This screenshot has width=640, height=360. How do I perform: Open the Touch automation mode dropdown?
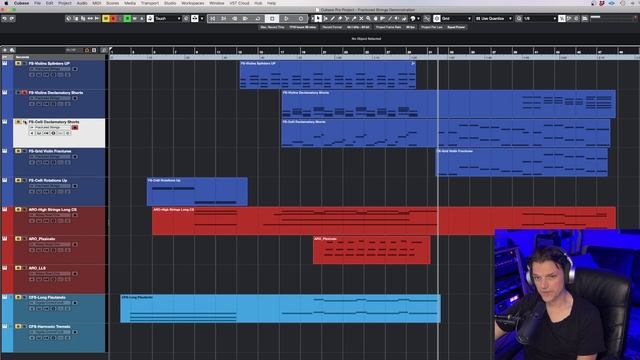(x=167, y=18)
